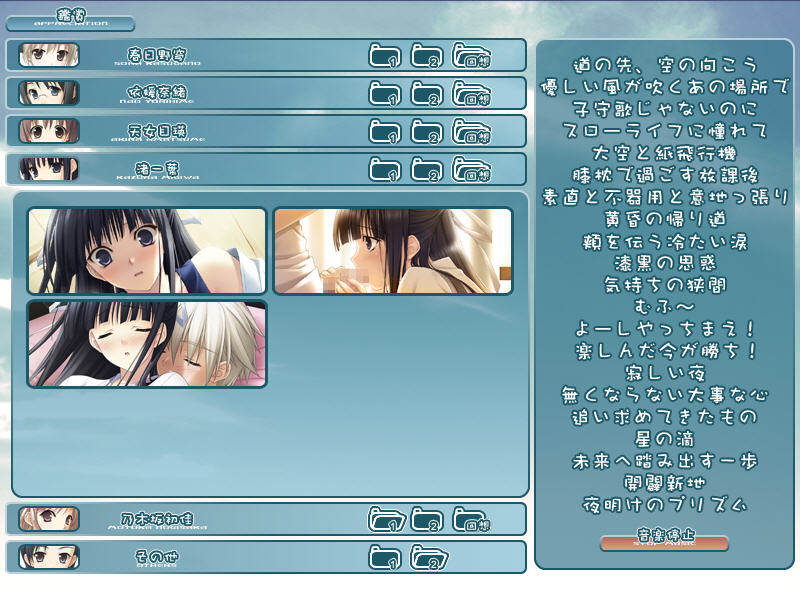Open the 回想 folder for 乃木坂初佳

(x=471, y=519)
